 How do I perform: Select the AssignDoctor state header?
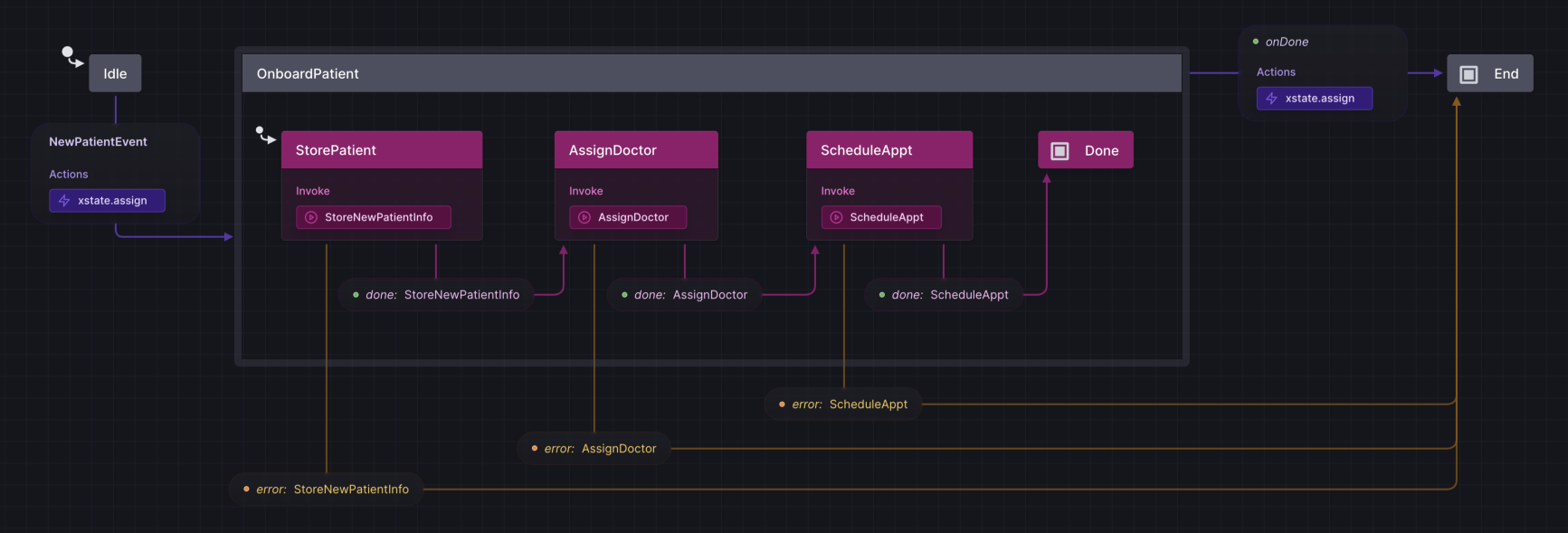(635, 150)
